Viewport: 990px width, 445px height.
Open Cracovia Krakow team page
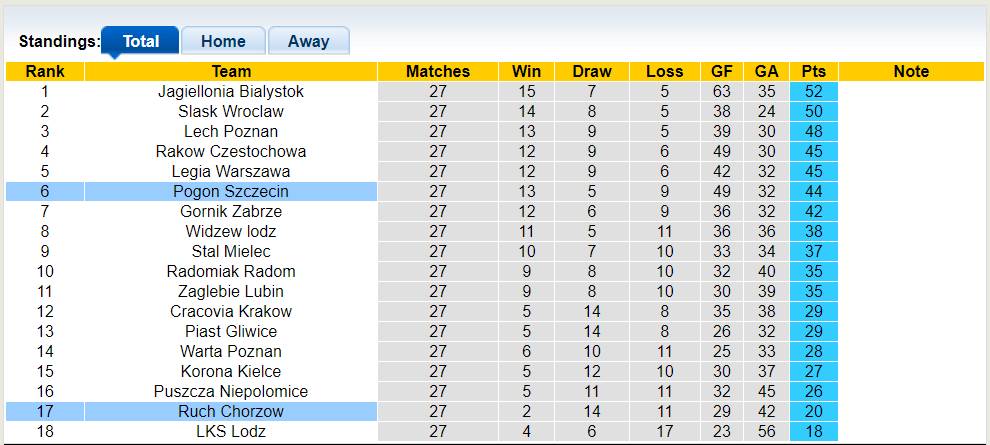coord(231,311)
